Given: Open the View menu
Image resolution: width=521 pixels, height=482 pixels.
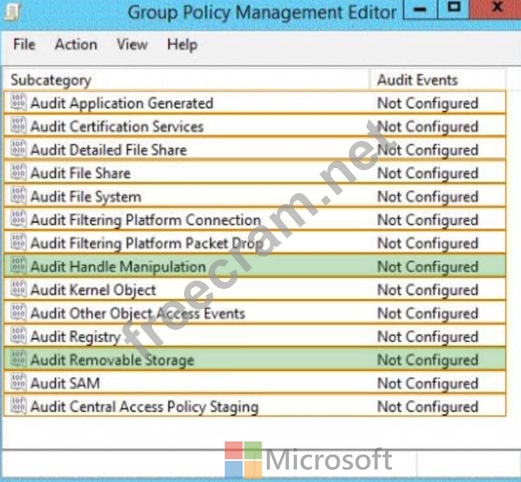Looking at the screenshot, I should point(132,44).
